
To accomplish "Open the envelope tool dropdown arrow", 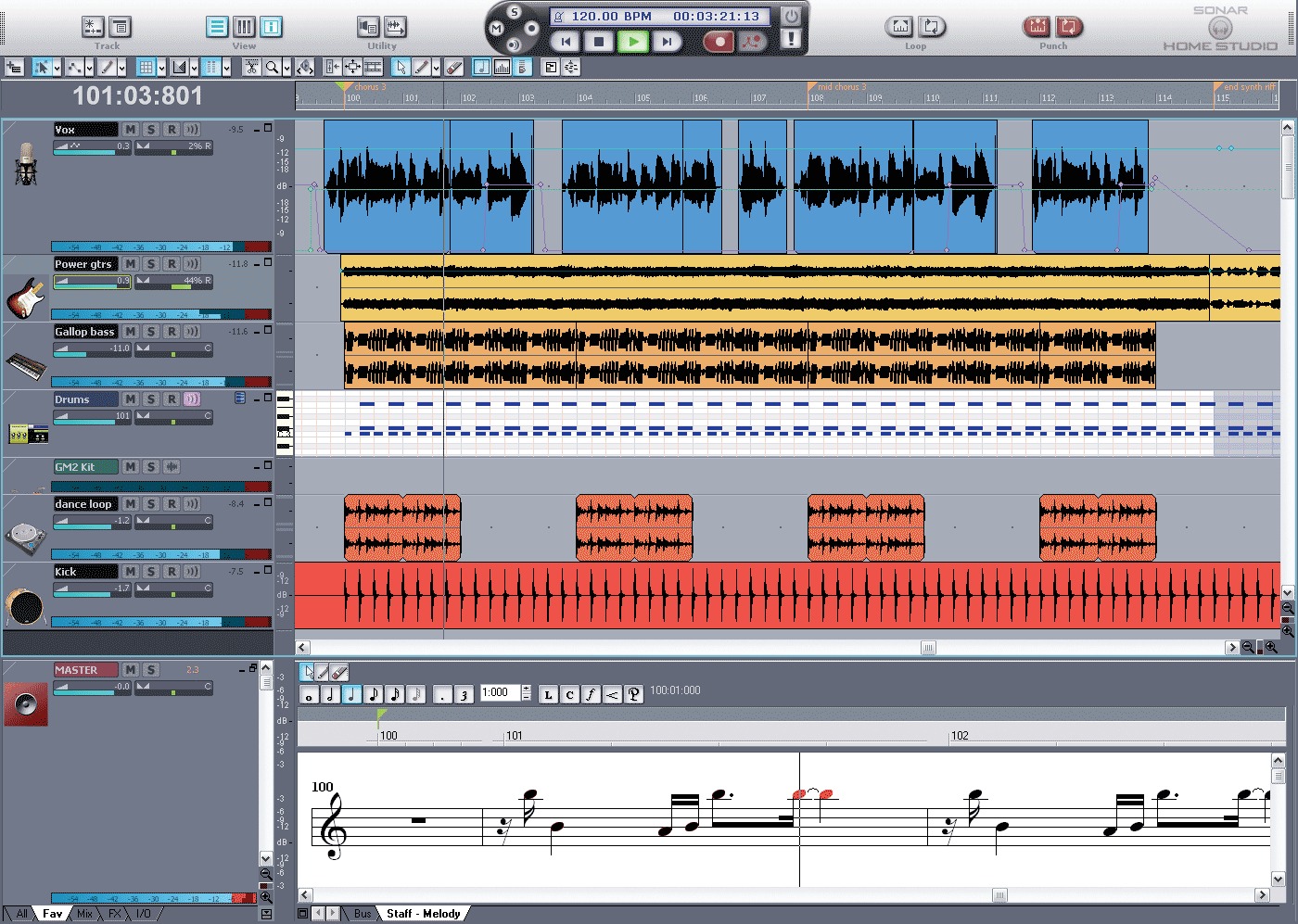I will pos(89,67).
